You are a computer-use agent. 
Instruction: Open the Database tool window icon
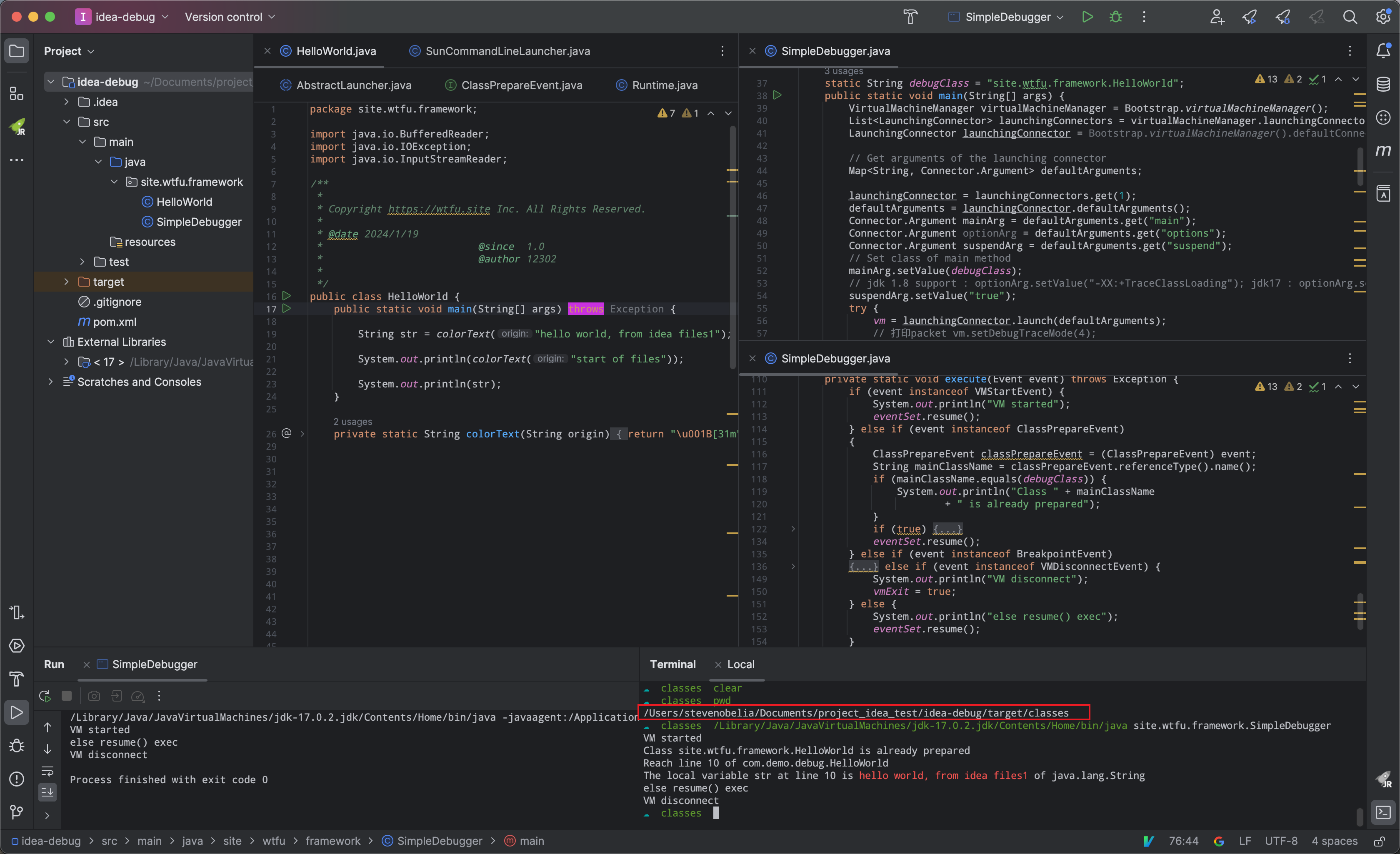1383,84
